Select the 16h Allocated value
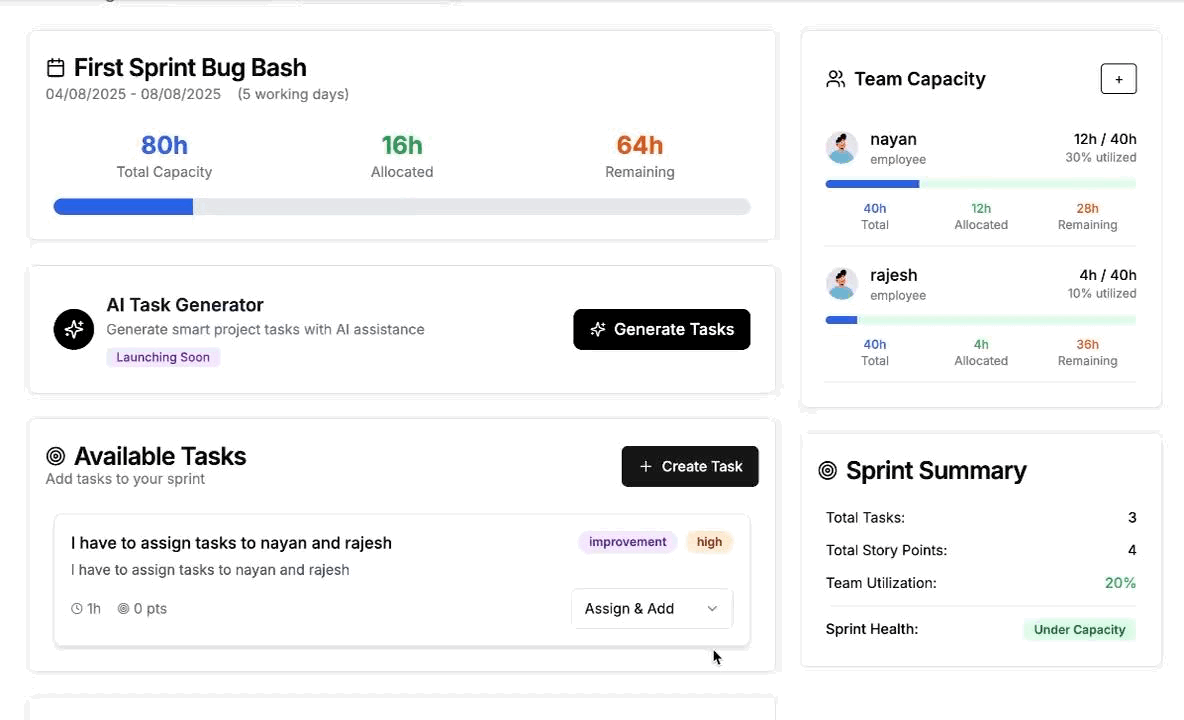The width and height of the screenshot is (1184, 720). click(402, 145)
